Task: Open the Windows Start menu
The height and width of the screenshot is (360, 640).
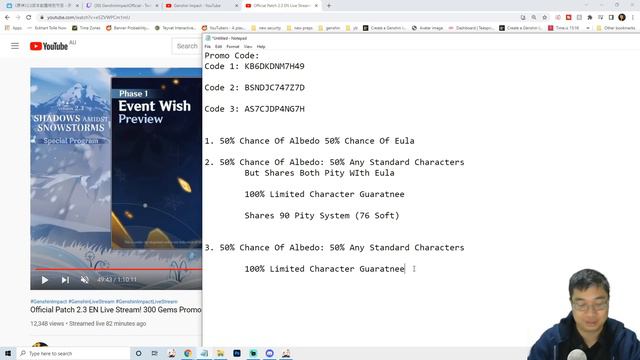Action: [x=8, y=353]
